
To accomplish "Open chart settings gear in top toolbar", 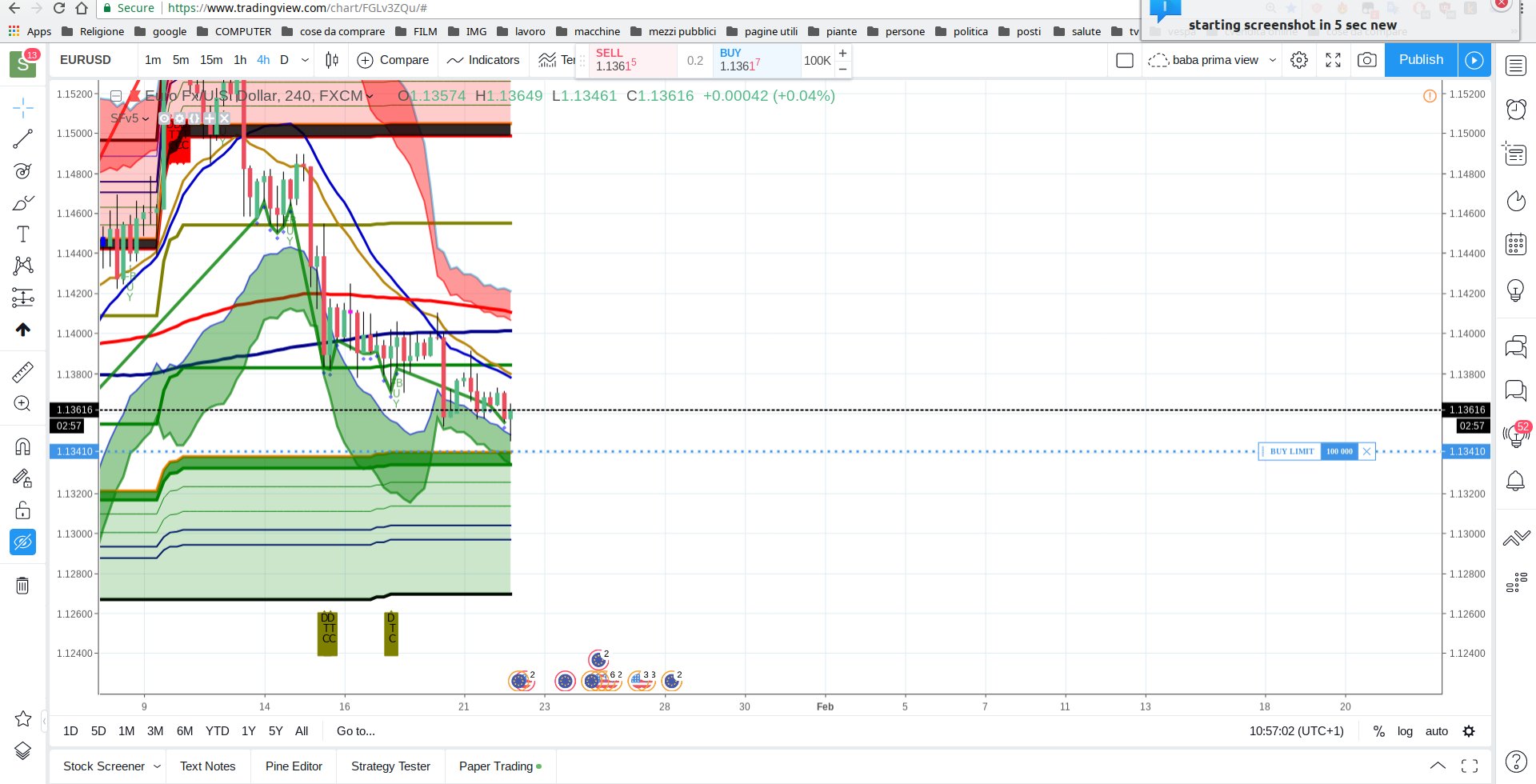I will point(1299,60).
